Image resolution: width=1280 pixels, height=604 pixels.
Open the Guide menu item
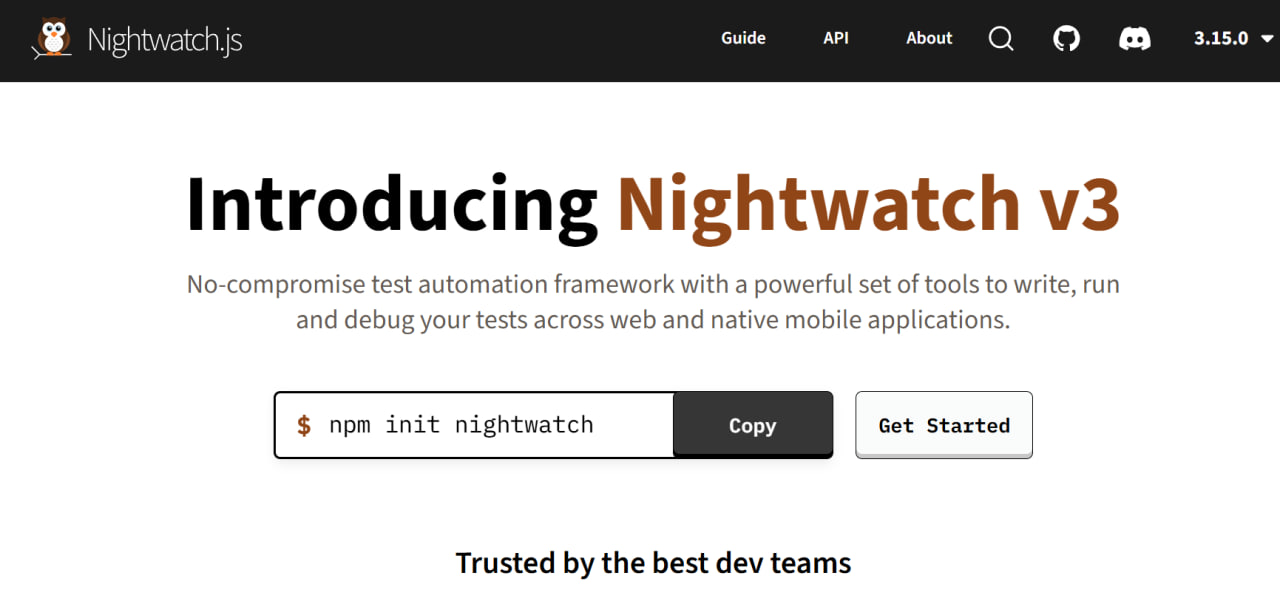(x=743, y=38)
